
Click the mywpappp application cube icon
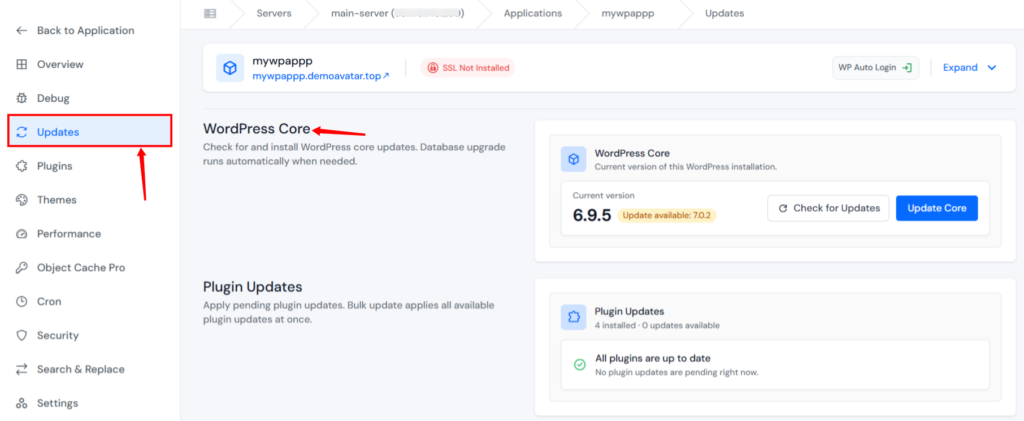(x=230, y=68)
